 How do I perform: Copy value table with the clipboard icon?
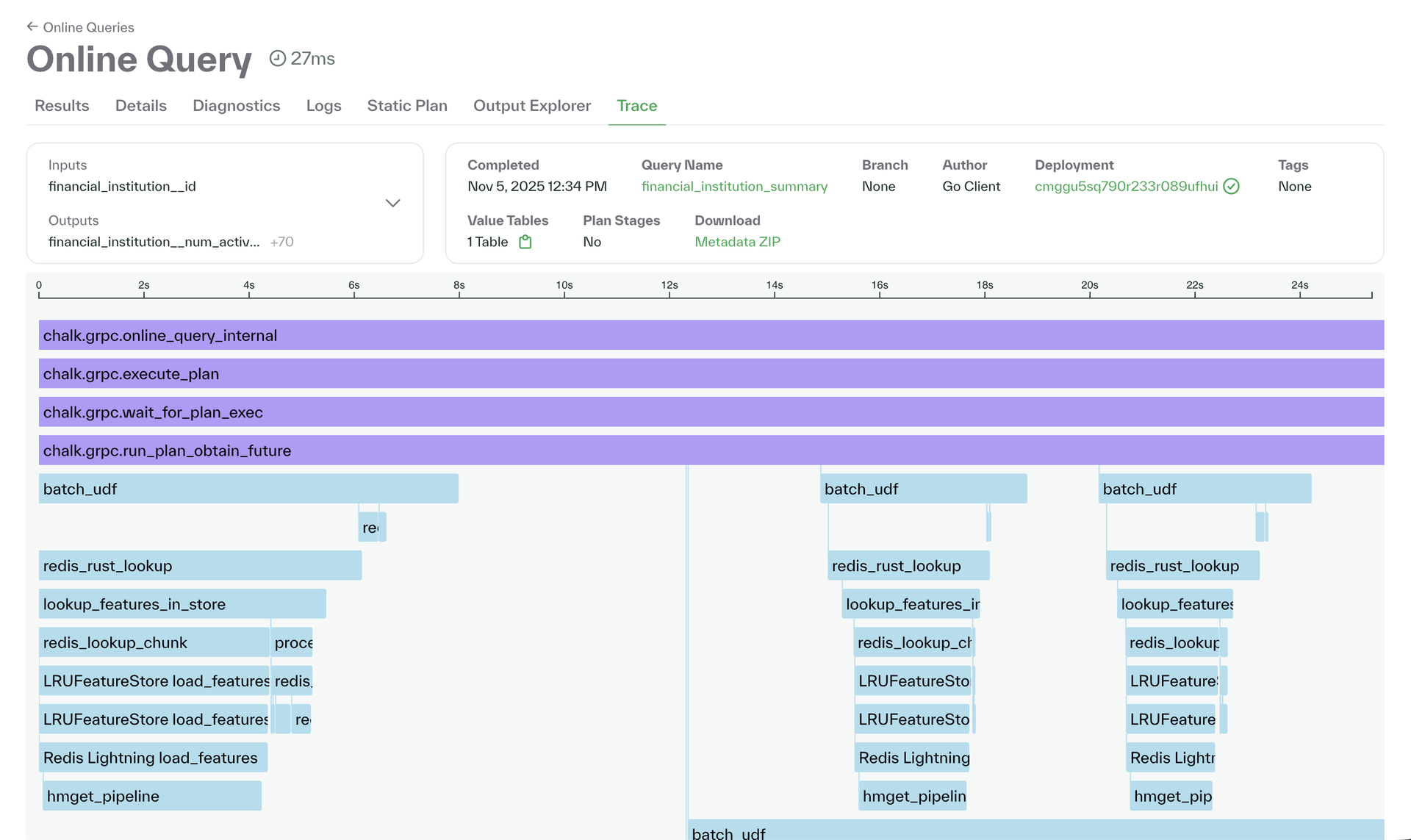click(x=525, y=241)
